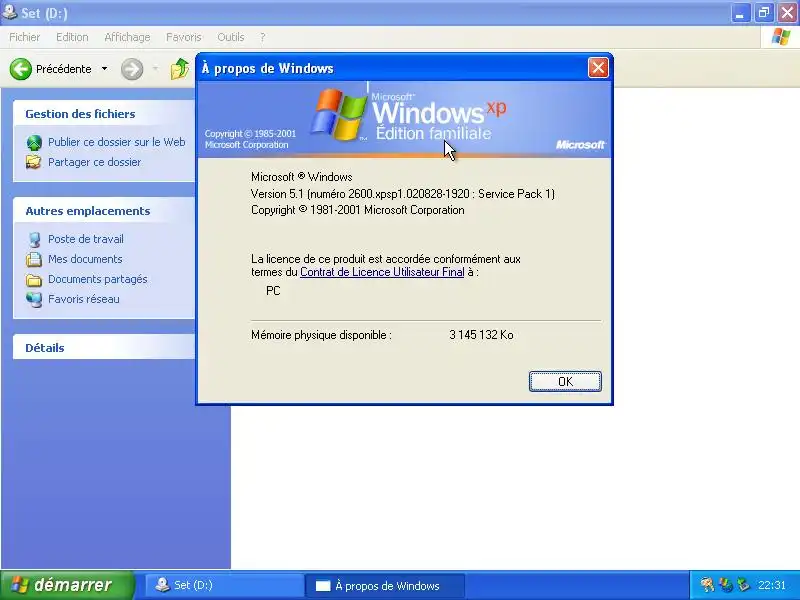
Task: Open the ? help menu
Action: (263, 37)
